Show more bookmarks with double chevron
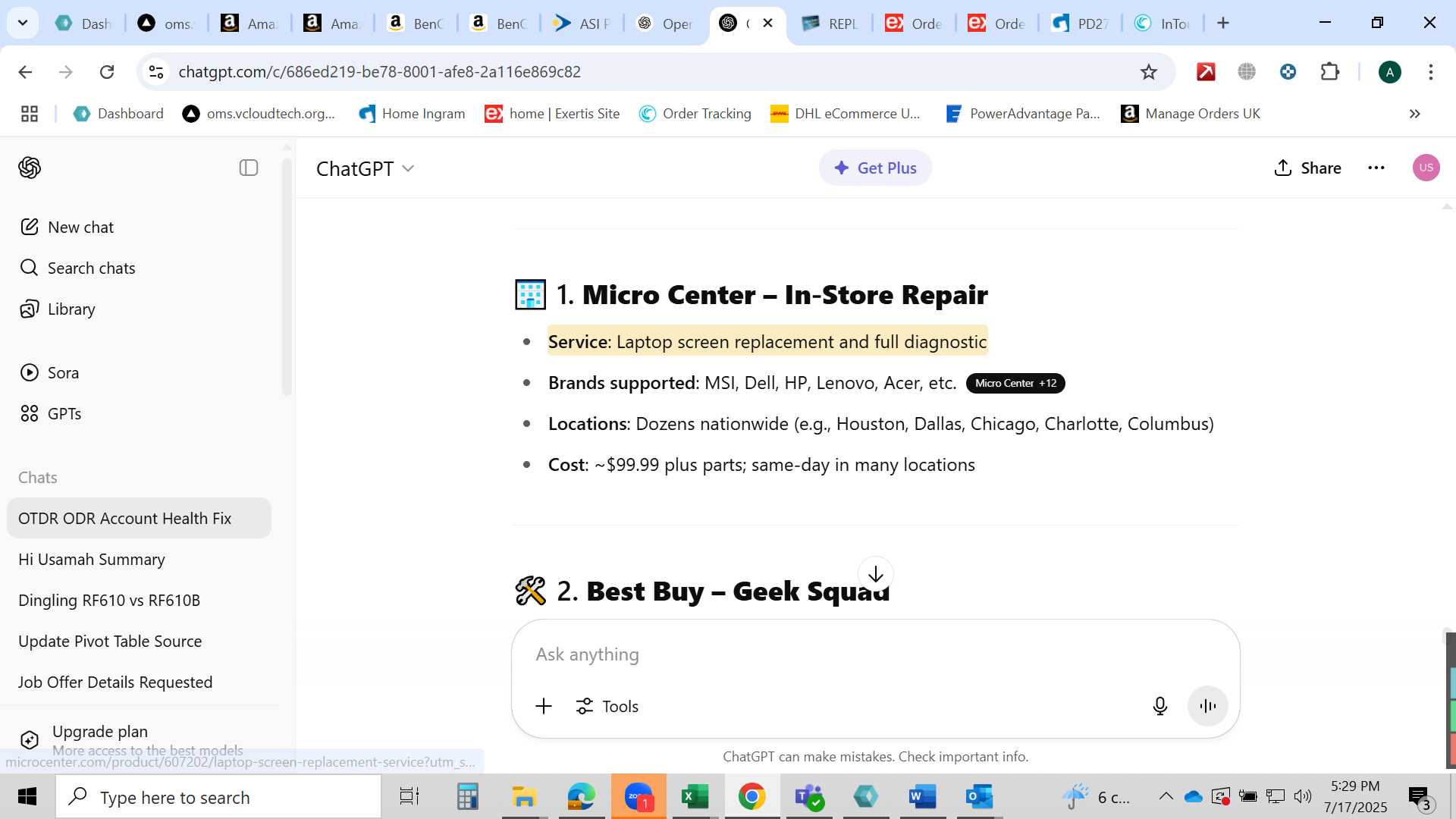Image resolution: width=1456 pixels, height=819 pixels. [1415, 114]
